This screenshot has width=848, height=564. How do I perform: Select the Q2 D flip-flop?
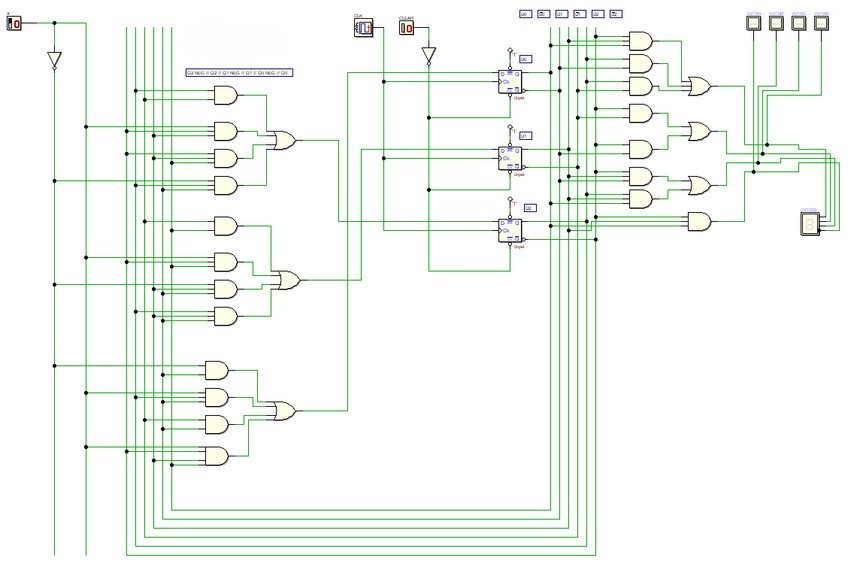pyautogui.click(x=510, y=231)
